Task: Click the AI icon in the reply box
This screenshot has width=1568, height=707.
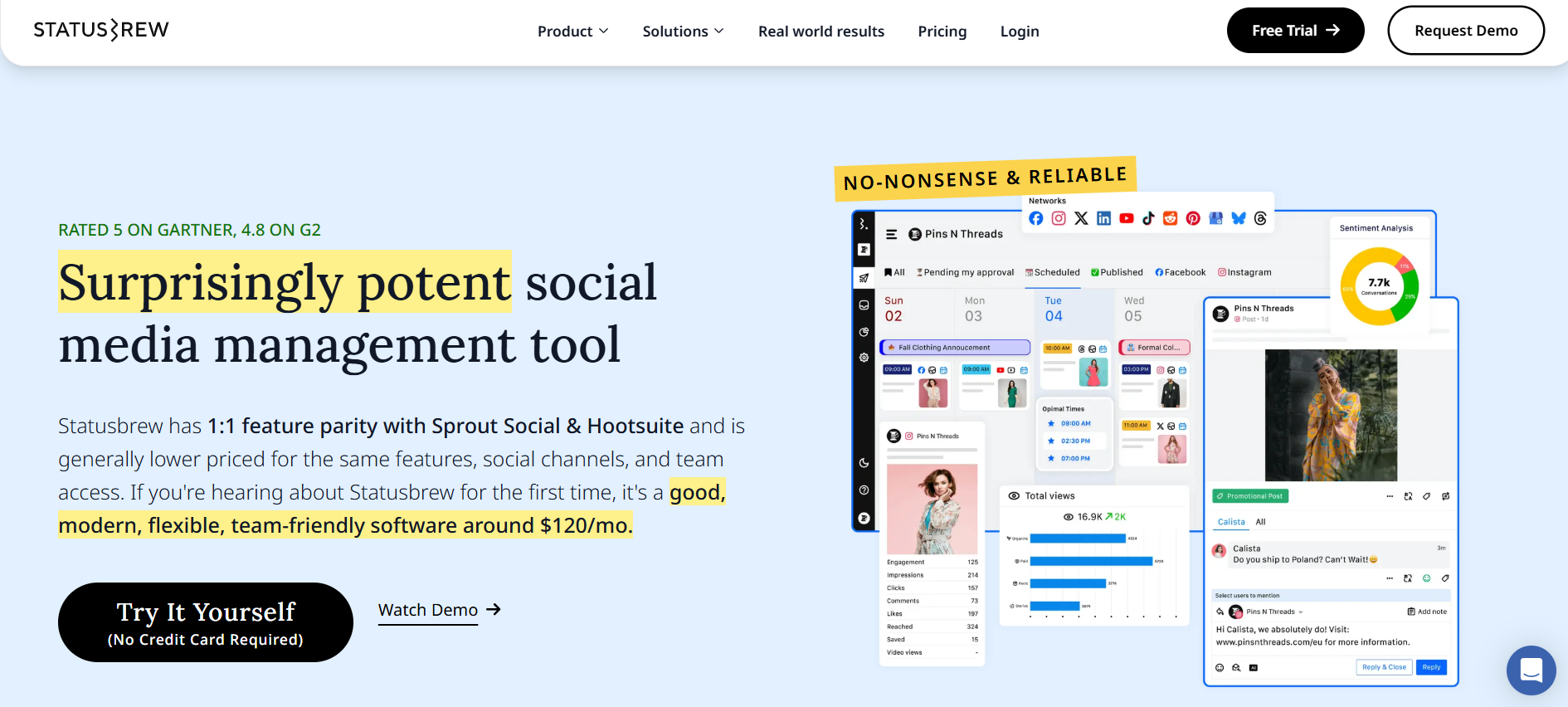Action: (1253, 667)
